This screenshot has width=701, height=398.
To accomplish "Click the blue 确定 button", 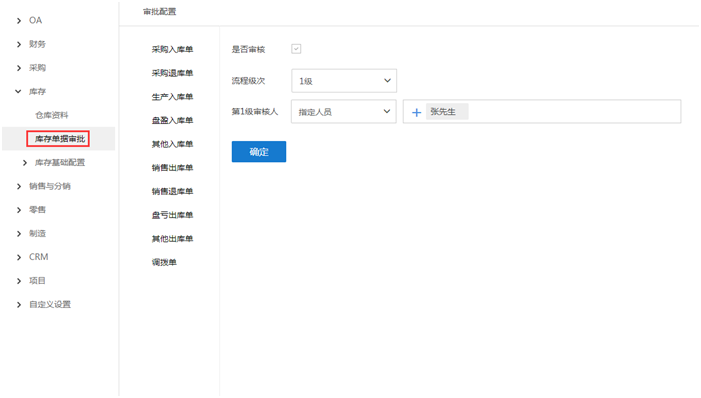I will tap(259, 152).
